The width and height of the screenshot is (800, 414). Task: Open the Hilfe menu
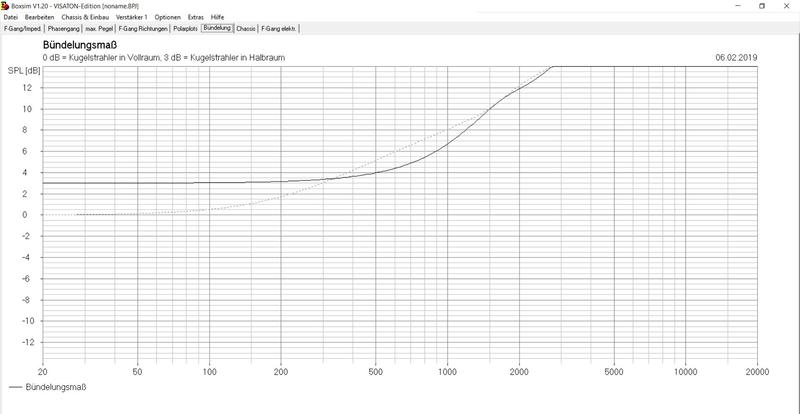point(217,17)
